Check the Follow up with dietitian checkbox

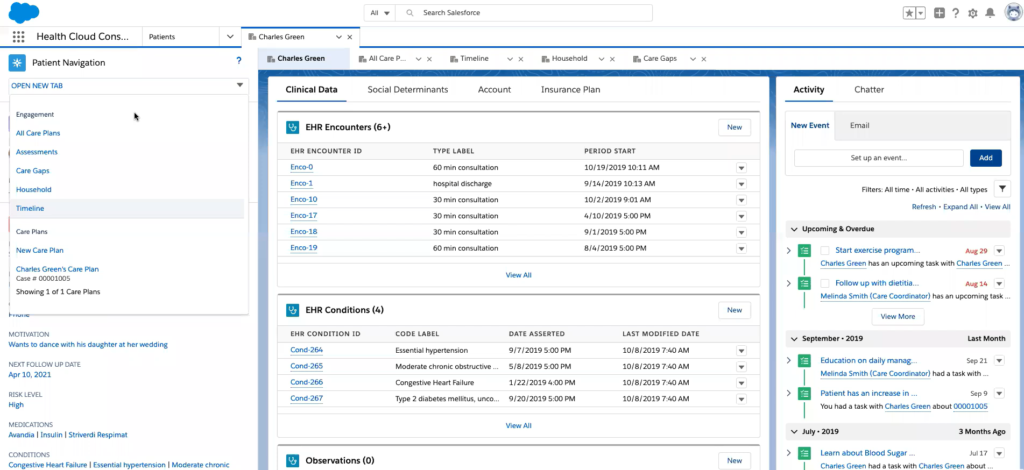click(x=825, y=283)
